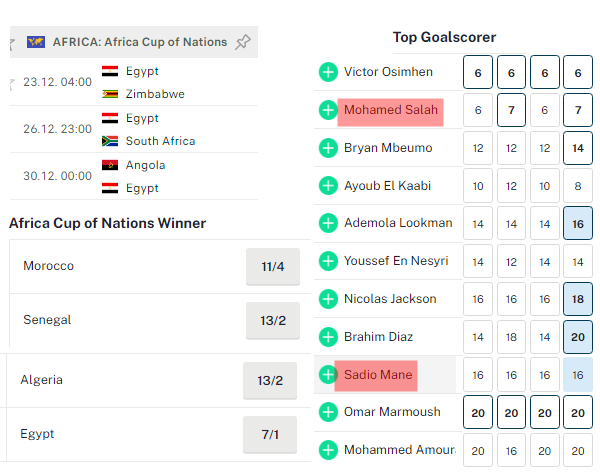Open the Egypt vs Zimbabwe match

(x=140, y=83)
